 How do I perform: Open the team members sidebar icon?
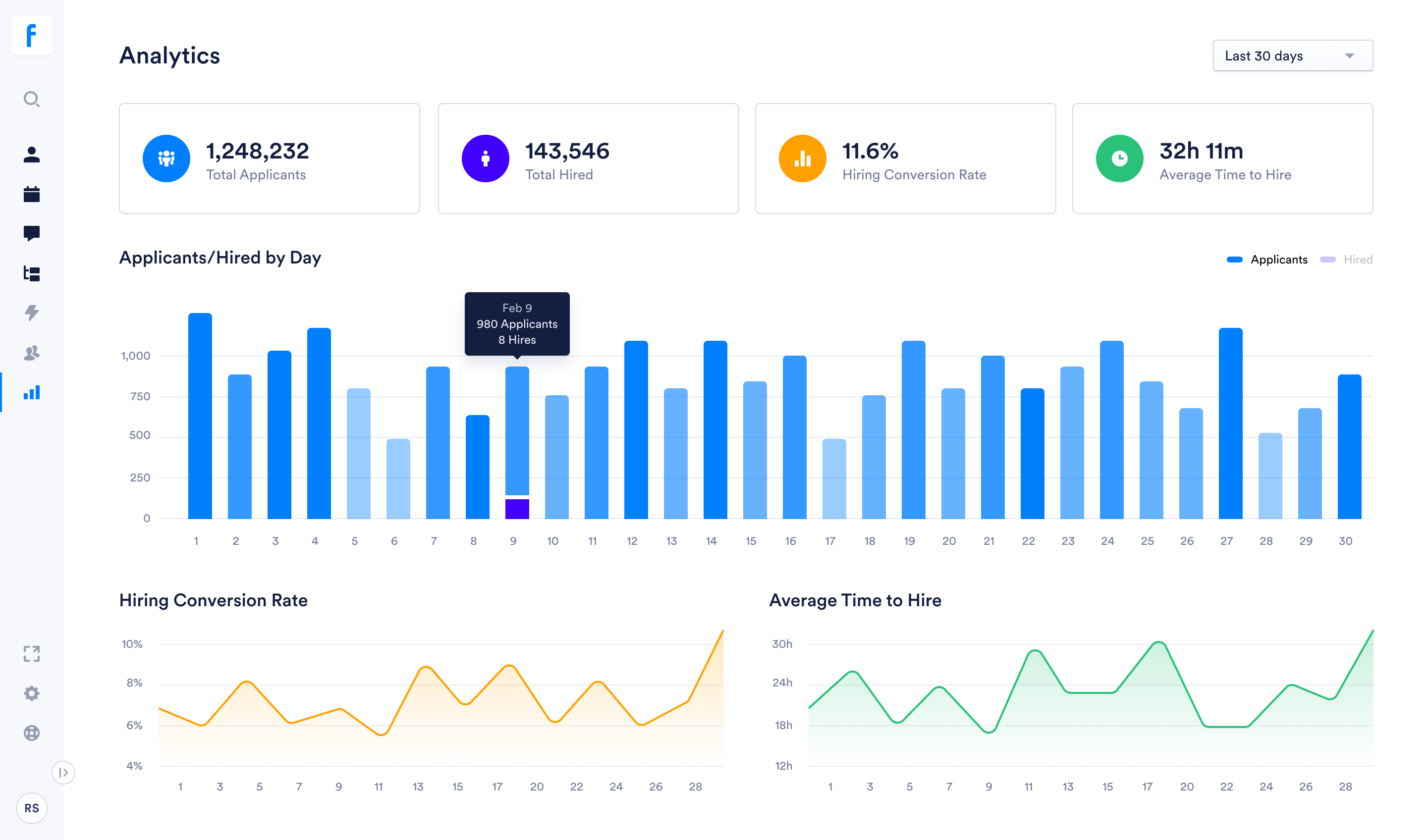tap(32, 353)
